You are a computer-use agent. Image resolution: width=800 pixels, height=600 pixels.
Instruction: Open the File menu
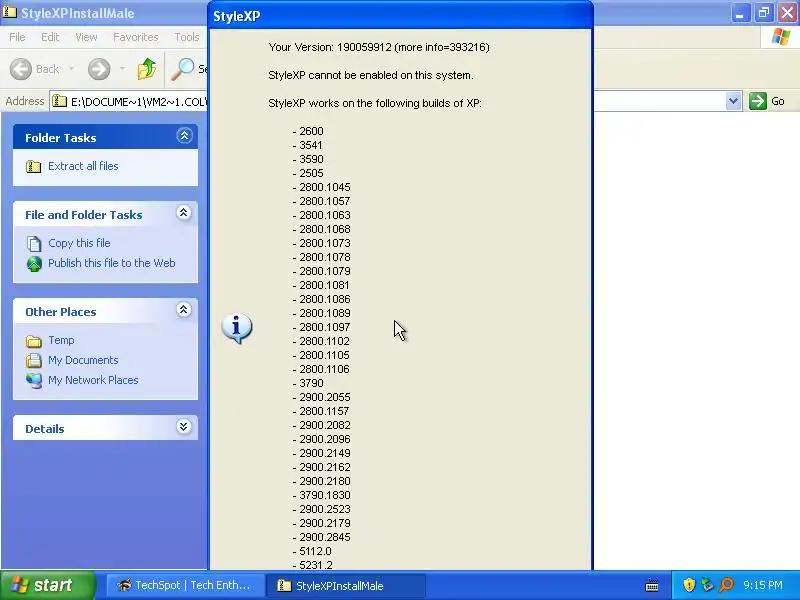coord(17,37)
